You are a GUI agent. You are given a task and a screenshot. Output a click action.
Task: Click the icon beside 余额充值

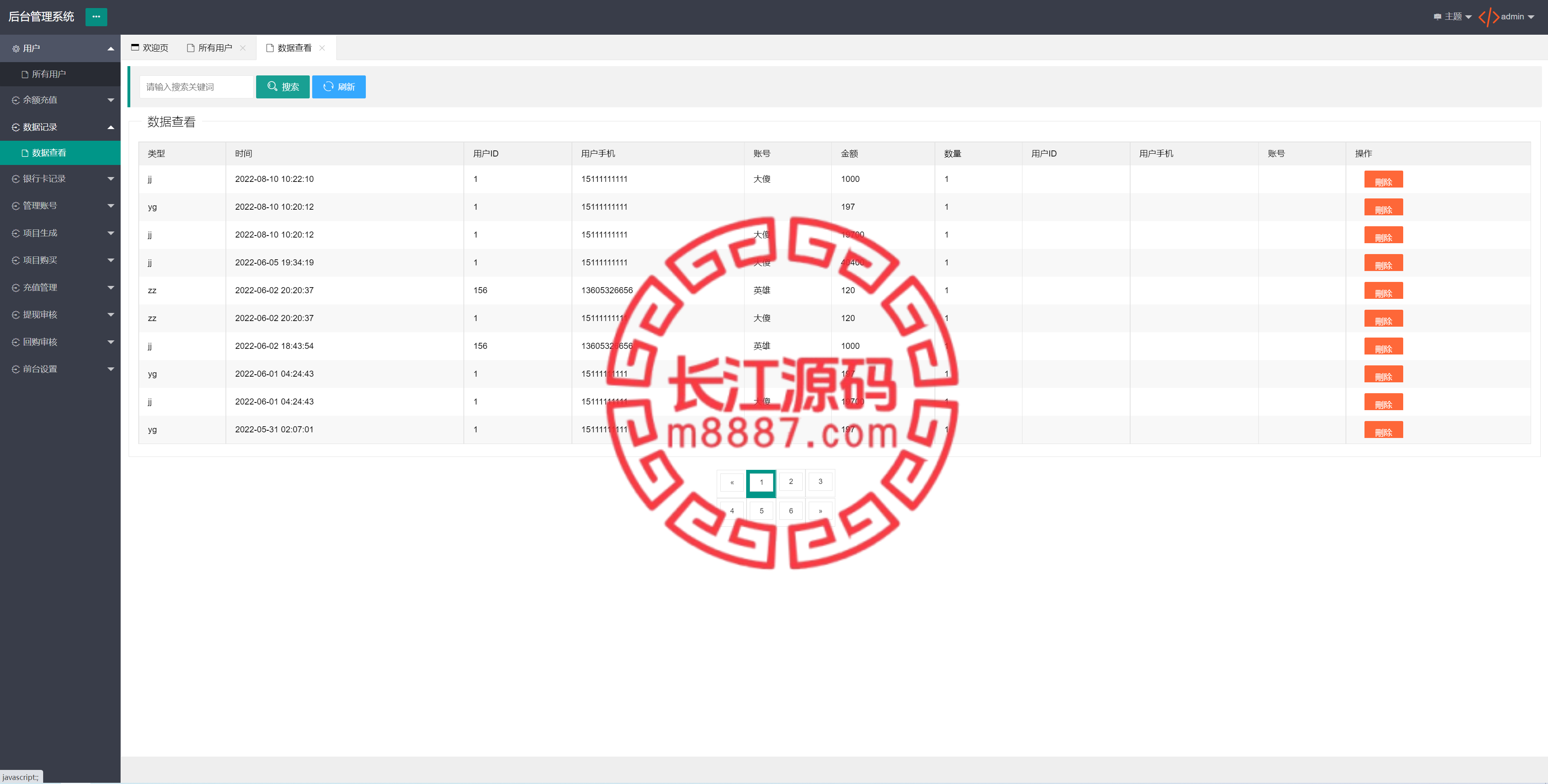tap(16, 100)
